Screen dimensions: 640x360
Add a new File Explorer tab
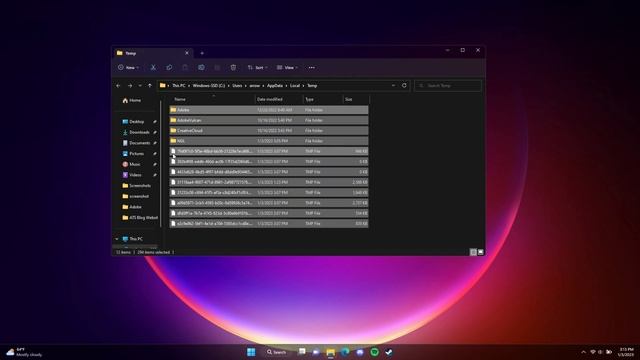202,53
